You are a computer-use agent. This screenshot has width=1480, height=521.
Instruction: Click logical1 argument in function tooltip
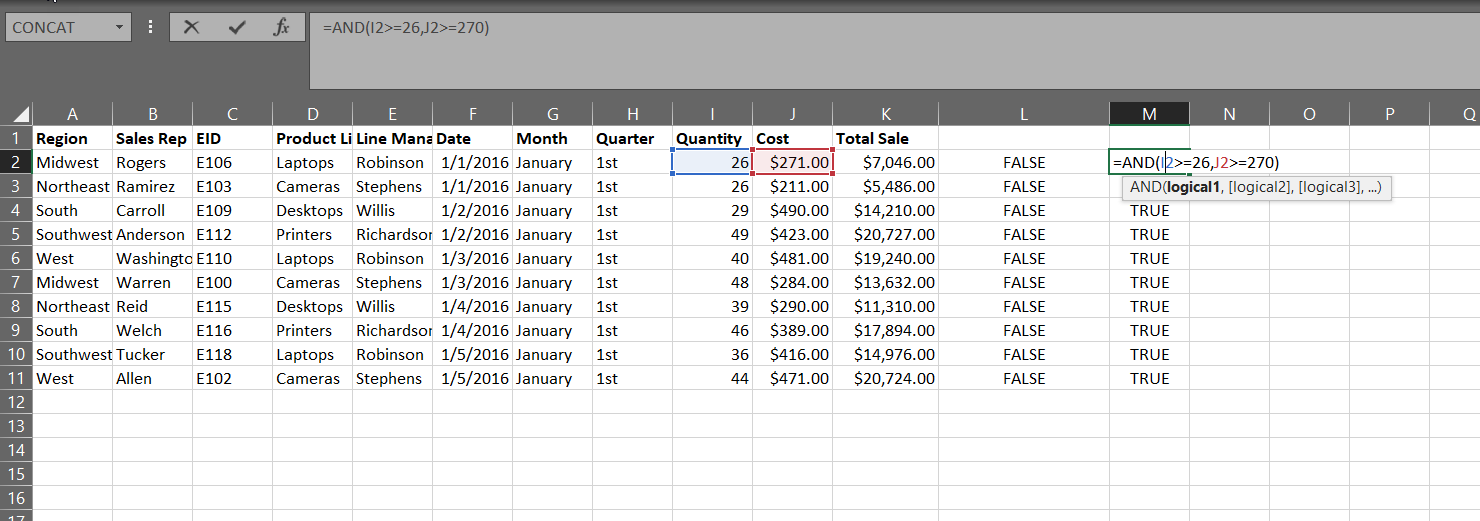[1194, 188]
